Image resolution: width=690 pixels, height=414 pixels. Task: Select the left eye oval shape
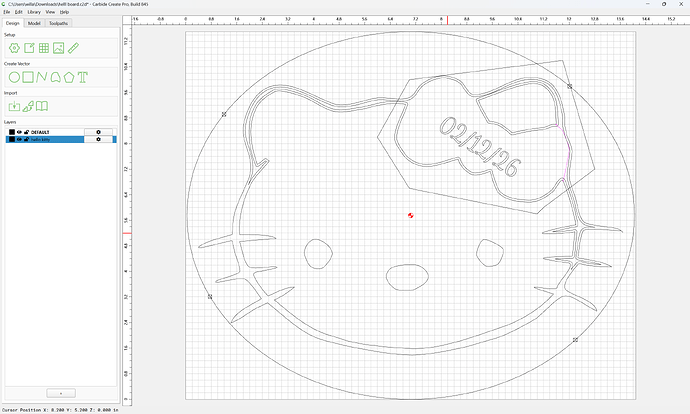pos(319,254)
